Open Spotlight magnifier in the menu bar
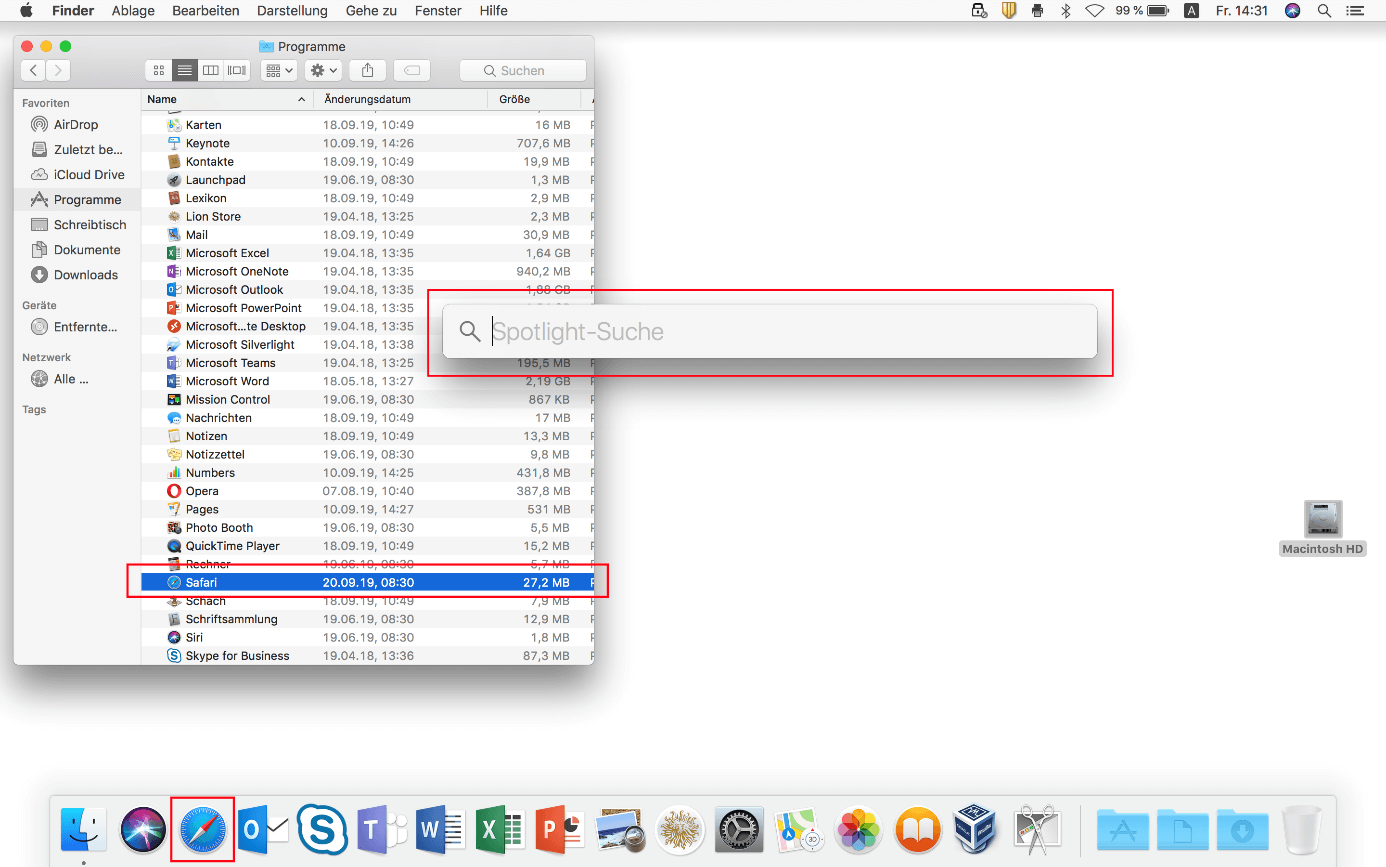This screenshot has height=867, width=1386. [1324, 11]
